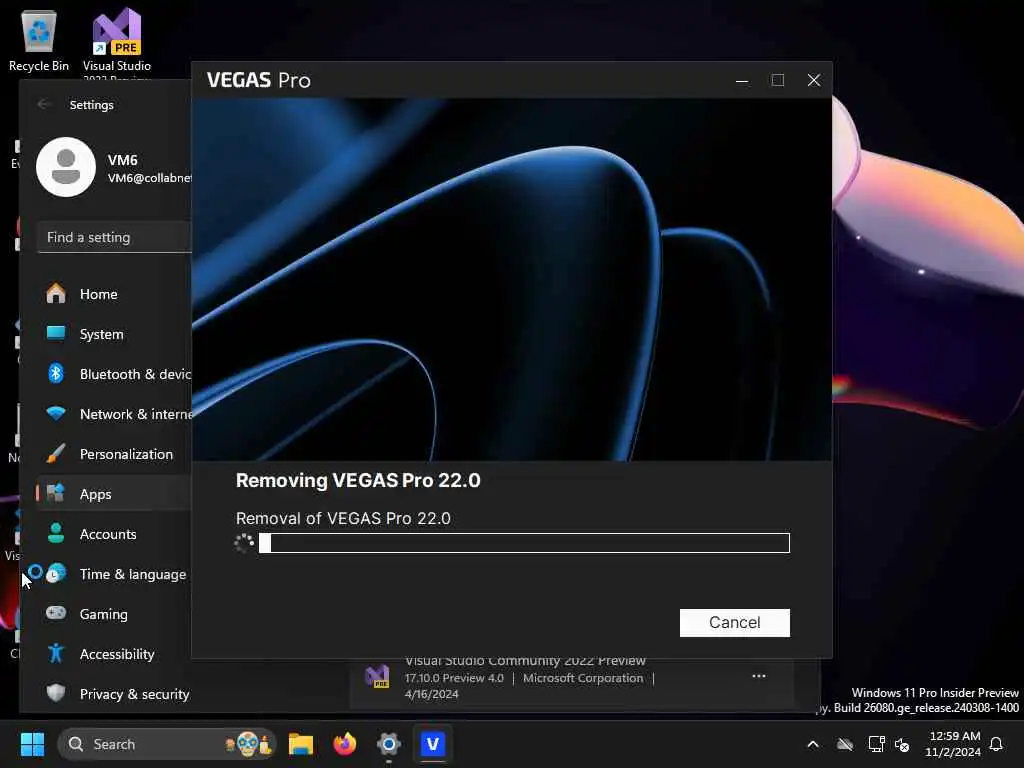Click the Find a setting search box

[114, 237]
